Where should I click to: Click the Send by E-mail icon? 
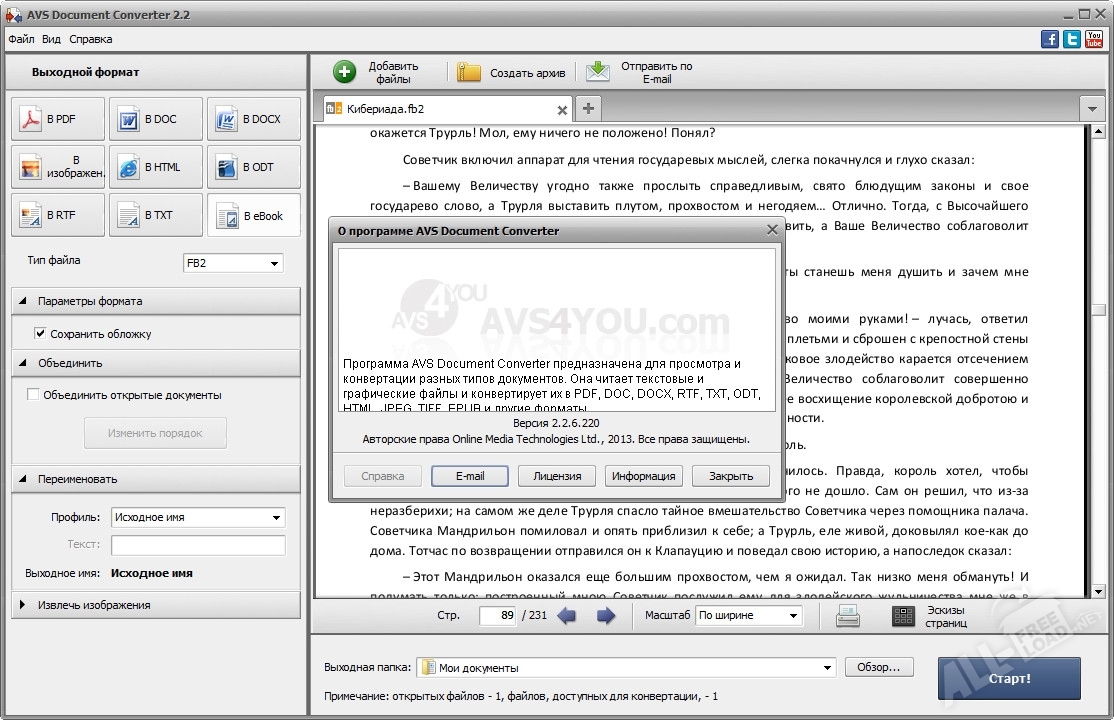point(597,72)
